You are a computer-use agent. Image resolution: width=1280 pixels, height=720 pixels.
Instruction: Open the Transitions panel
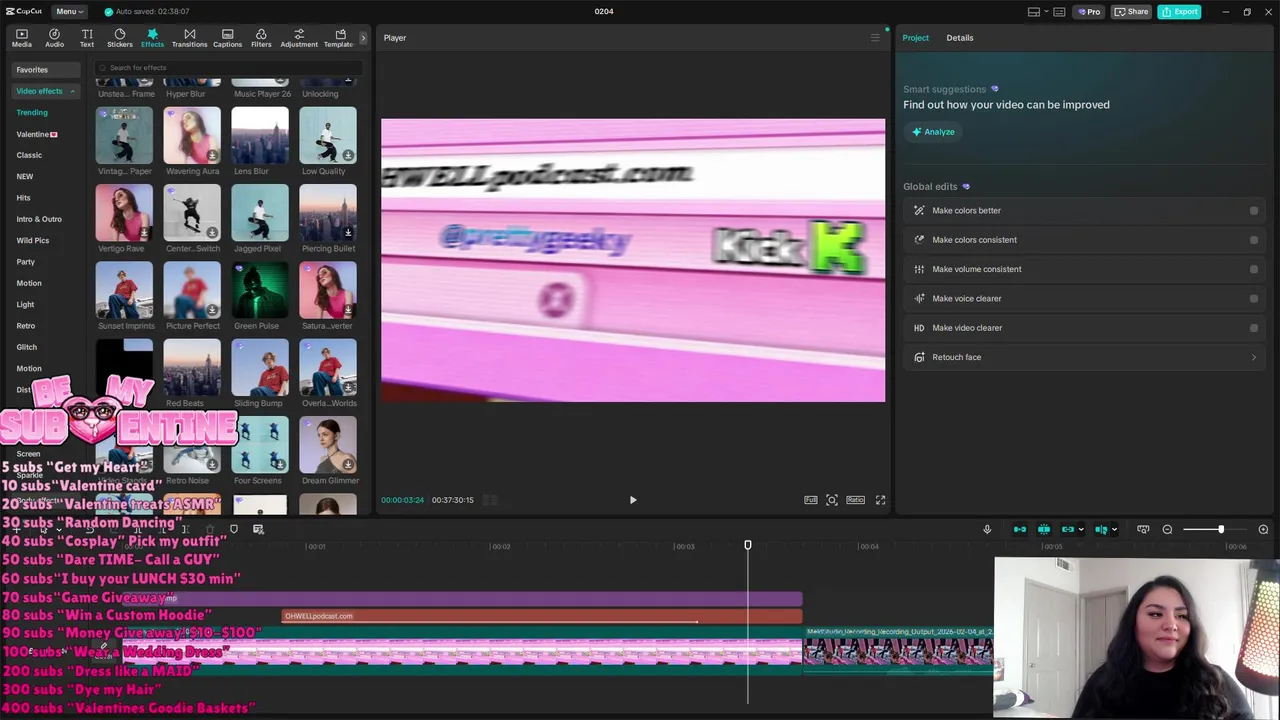coord(189,38)
